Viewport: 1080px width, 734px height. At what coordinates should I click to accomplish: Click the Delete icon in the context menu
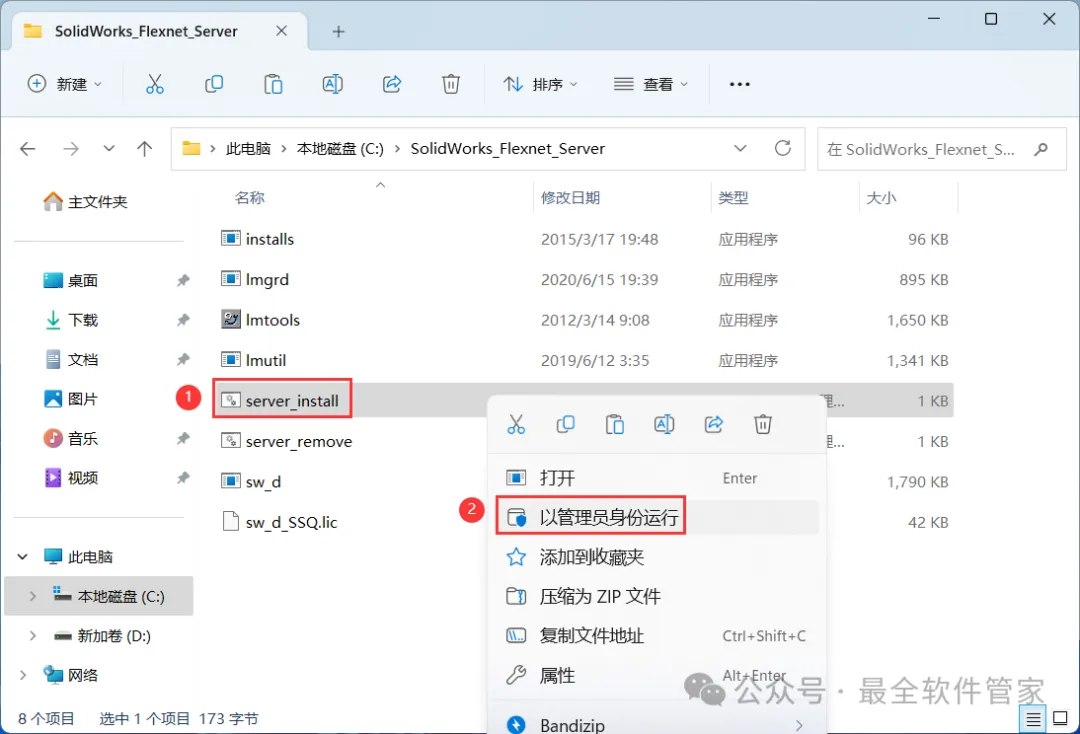[x=762, y=424]
